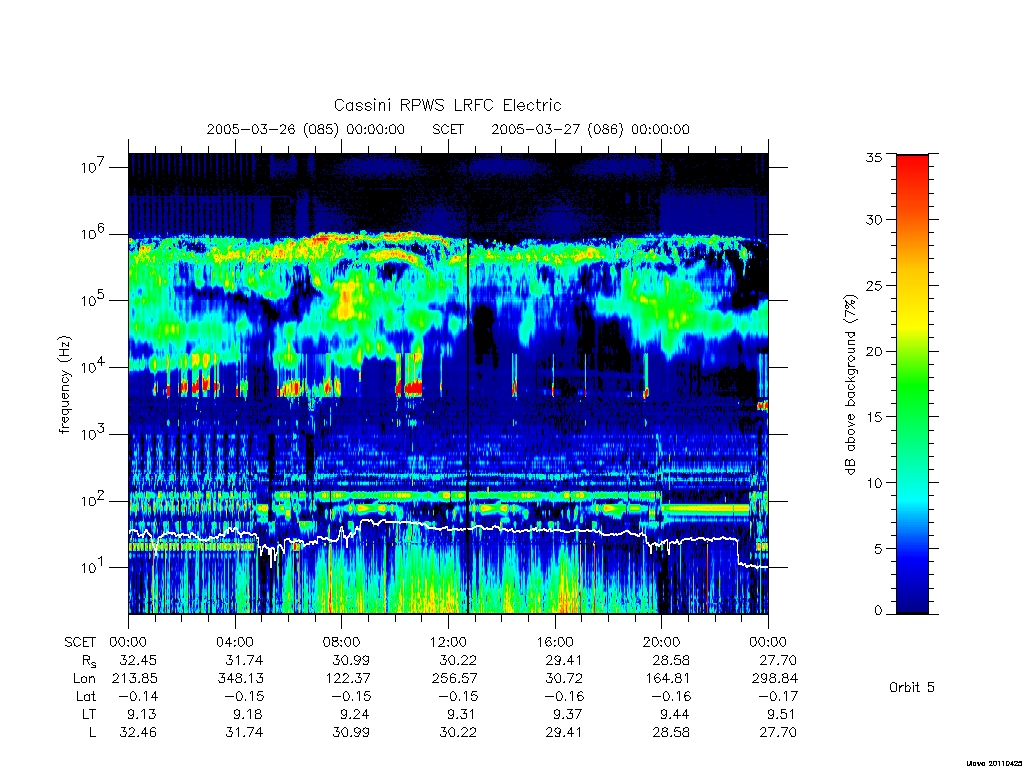
Task: Click the 10^2 frequency axis tick label
Action: [92, 500]
